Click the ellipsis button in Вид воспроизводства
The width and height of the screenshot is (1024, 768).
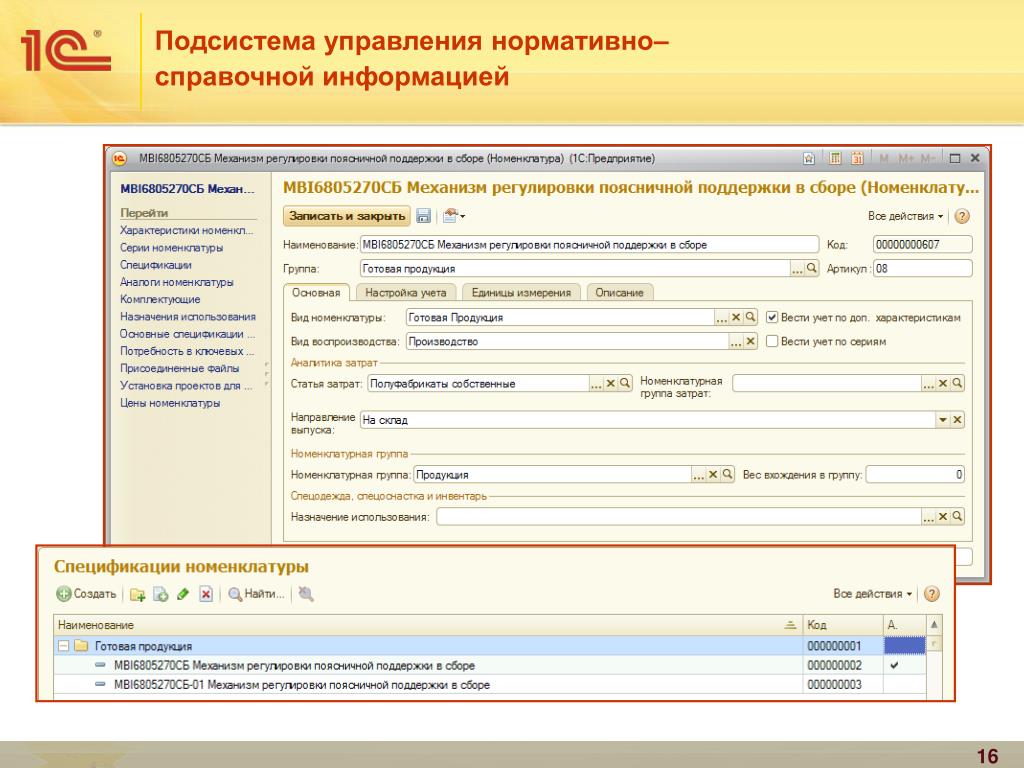point(736,342)
